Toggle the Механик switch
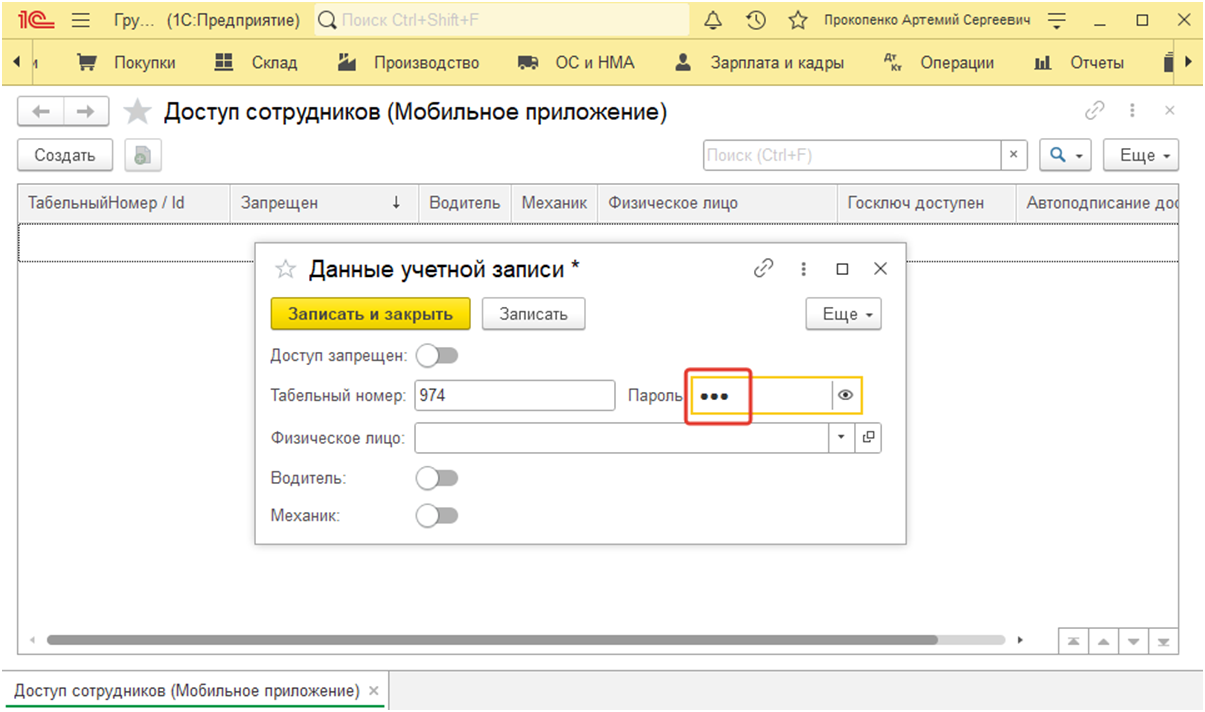The width and height of the screenshot is (1205, 712). [x=436, y=516]
